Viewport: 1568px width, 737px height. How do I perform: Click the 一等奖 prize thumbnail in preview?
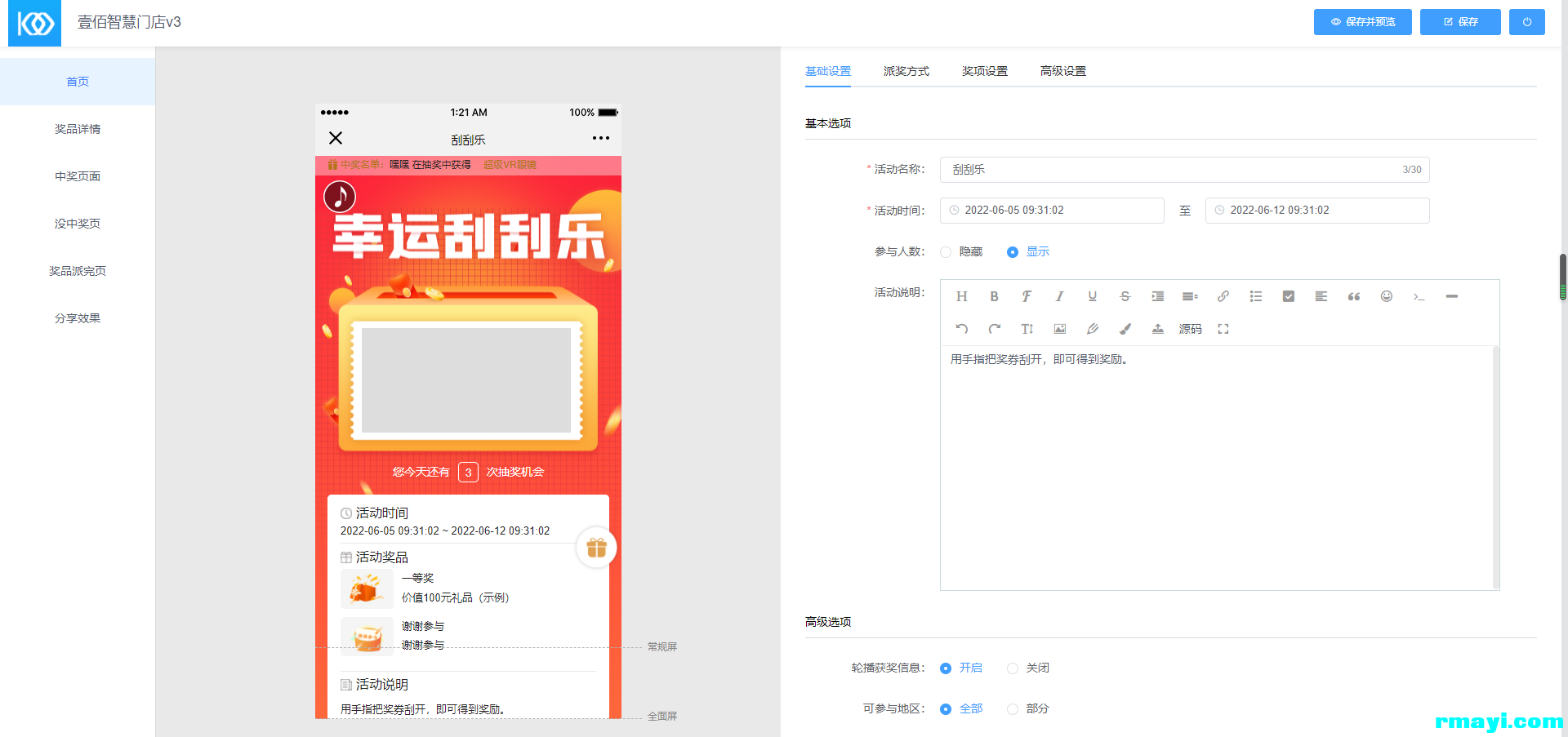coord(367,588)
